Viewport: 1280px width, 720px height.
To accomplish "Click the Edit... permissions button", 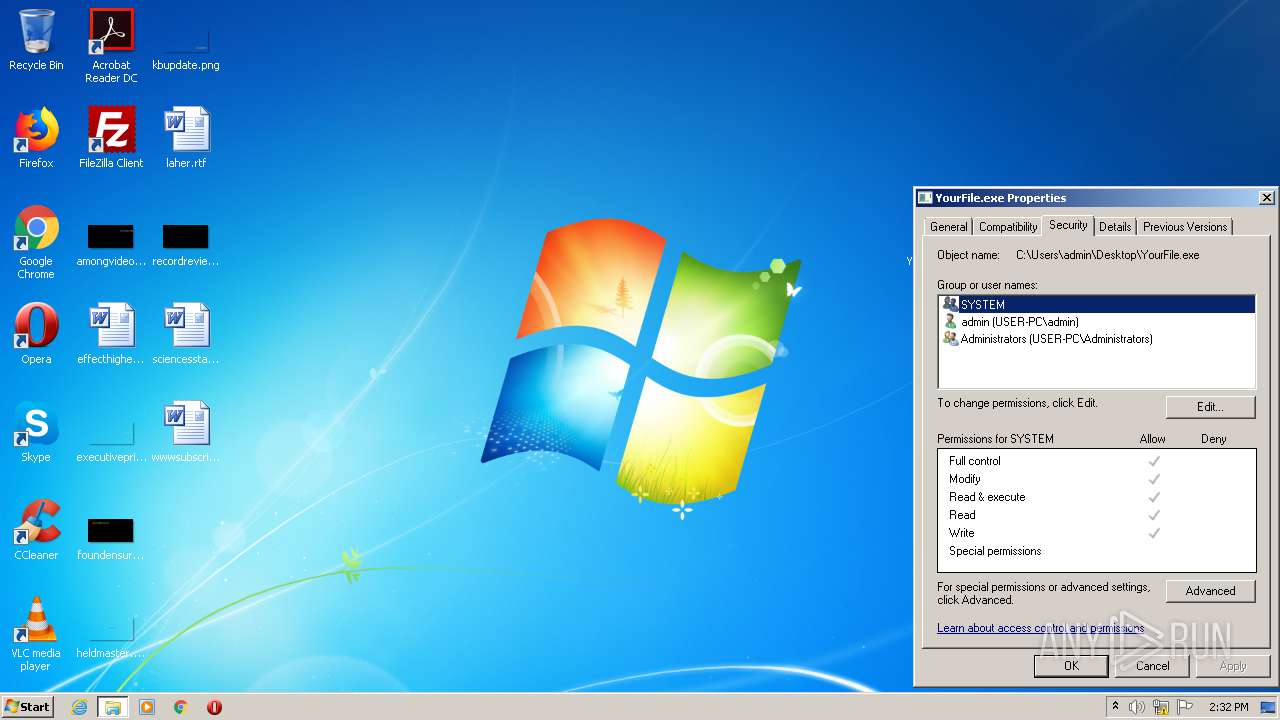I will tap(1210, 407).
